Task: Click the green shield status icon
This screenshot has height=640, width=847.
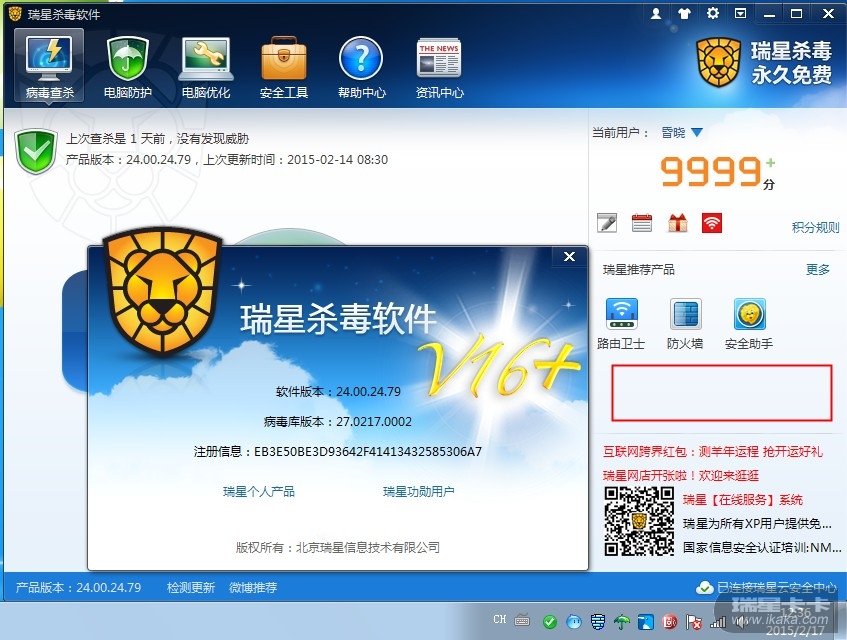Action: pyautogui.click(x=36, y=151)
